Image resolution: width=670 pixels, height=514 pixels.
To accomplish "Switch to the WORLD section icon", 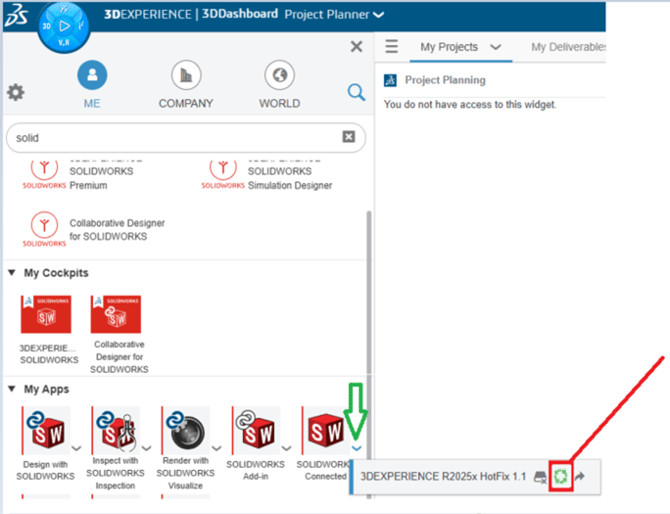I will (279, 75).
